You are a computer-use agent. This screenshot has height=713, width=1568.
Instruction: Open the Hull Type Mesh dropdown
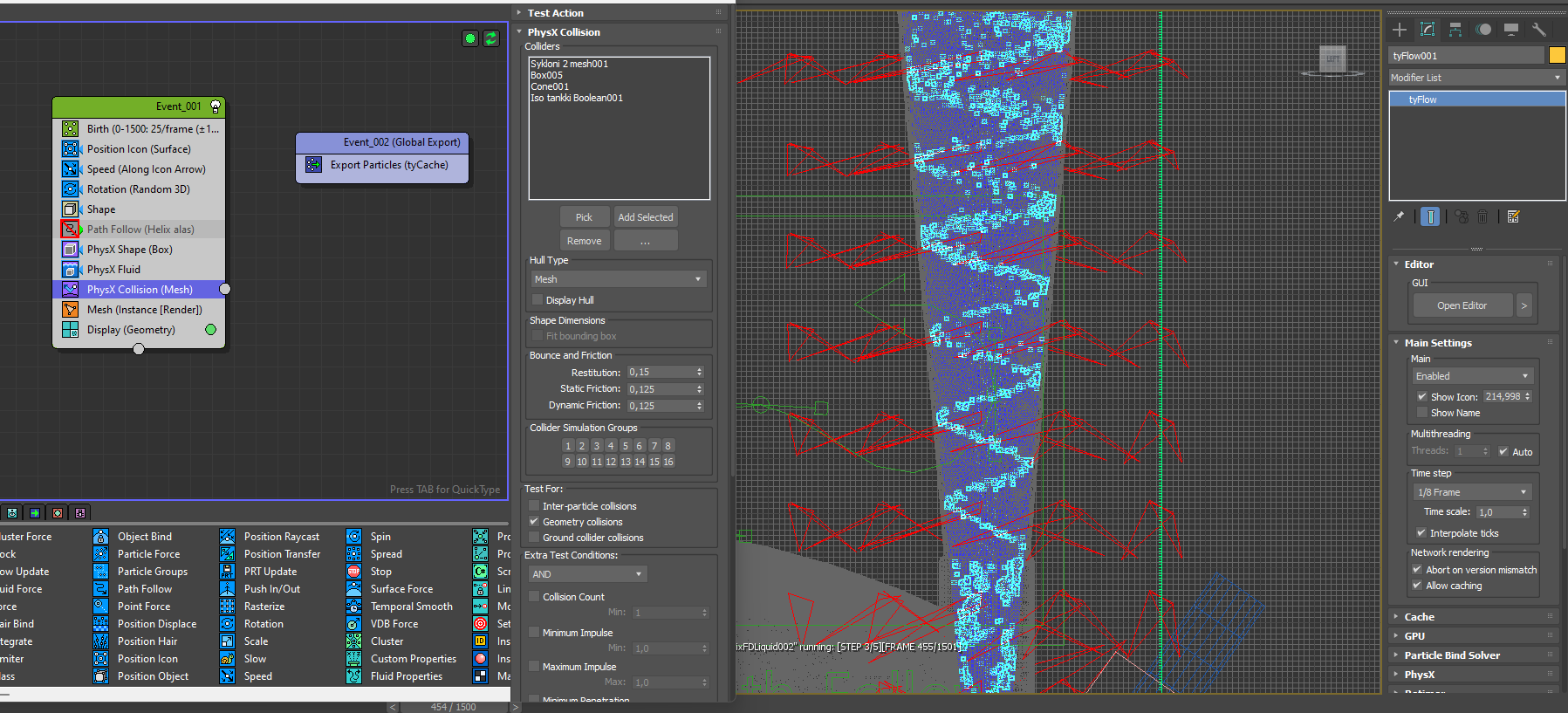[619, 279]
